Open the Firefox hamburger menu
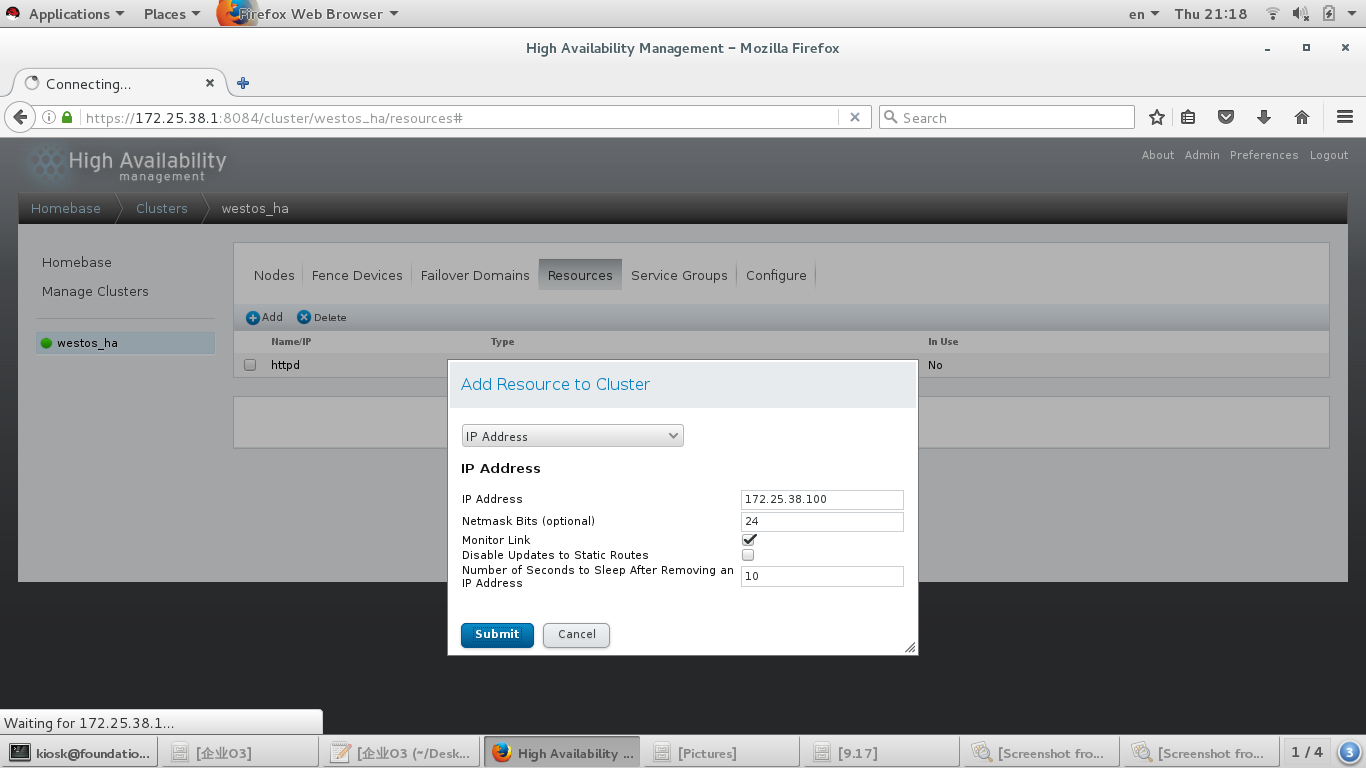 [x=1345, y=117]
